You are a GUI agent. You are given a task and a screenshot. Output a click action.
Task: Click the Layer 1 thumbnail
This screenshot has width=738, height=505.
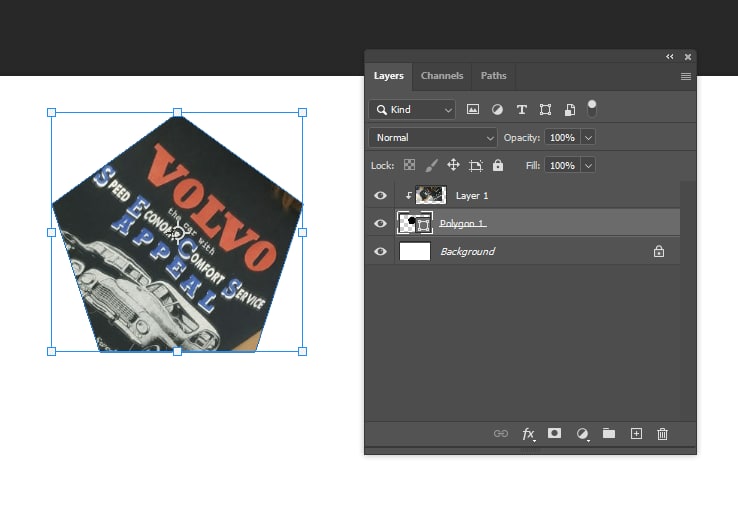tap(431, 195)
